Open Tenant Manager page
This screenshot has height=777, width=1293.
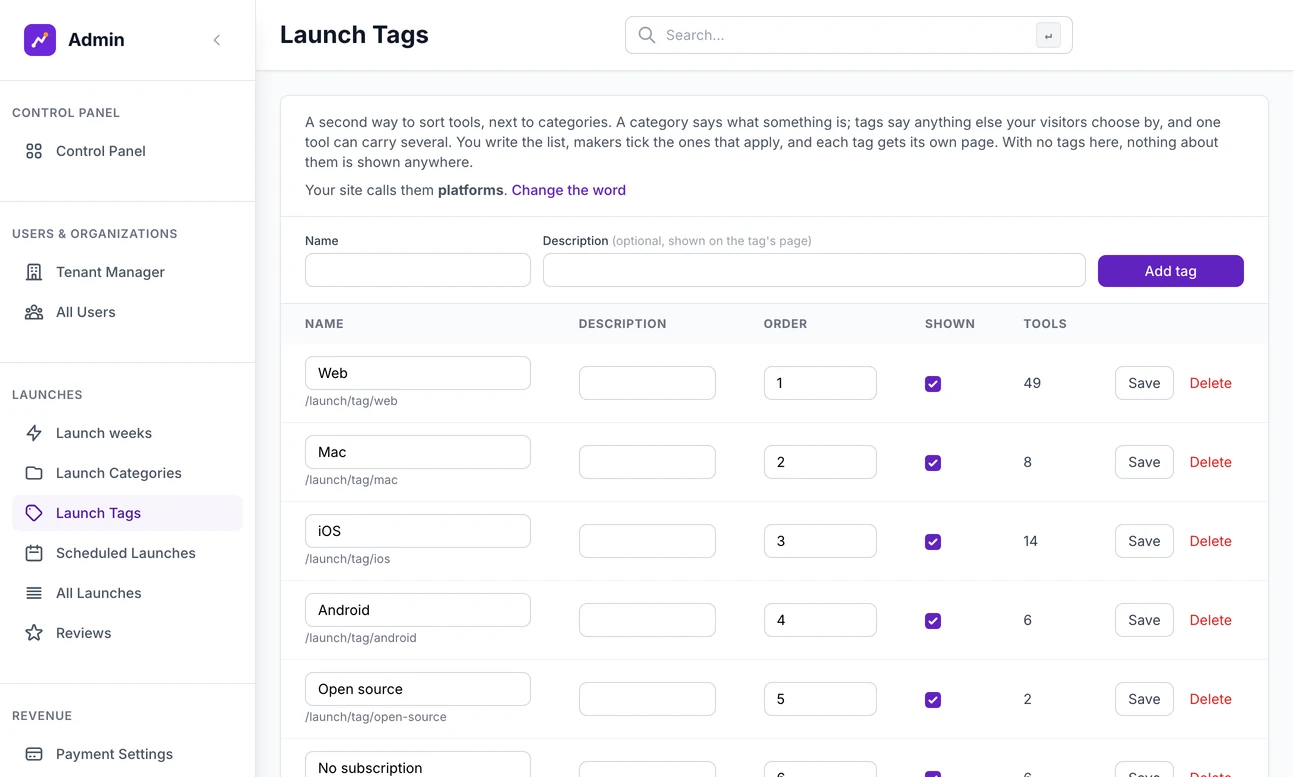point(127,272)
